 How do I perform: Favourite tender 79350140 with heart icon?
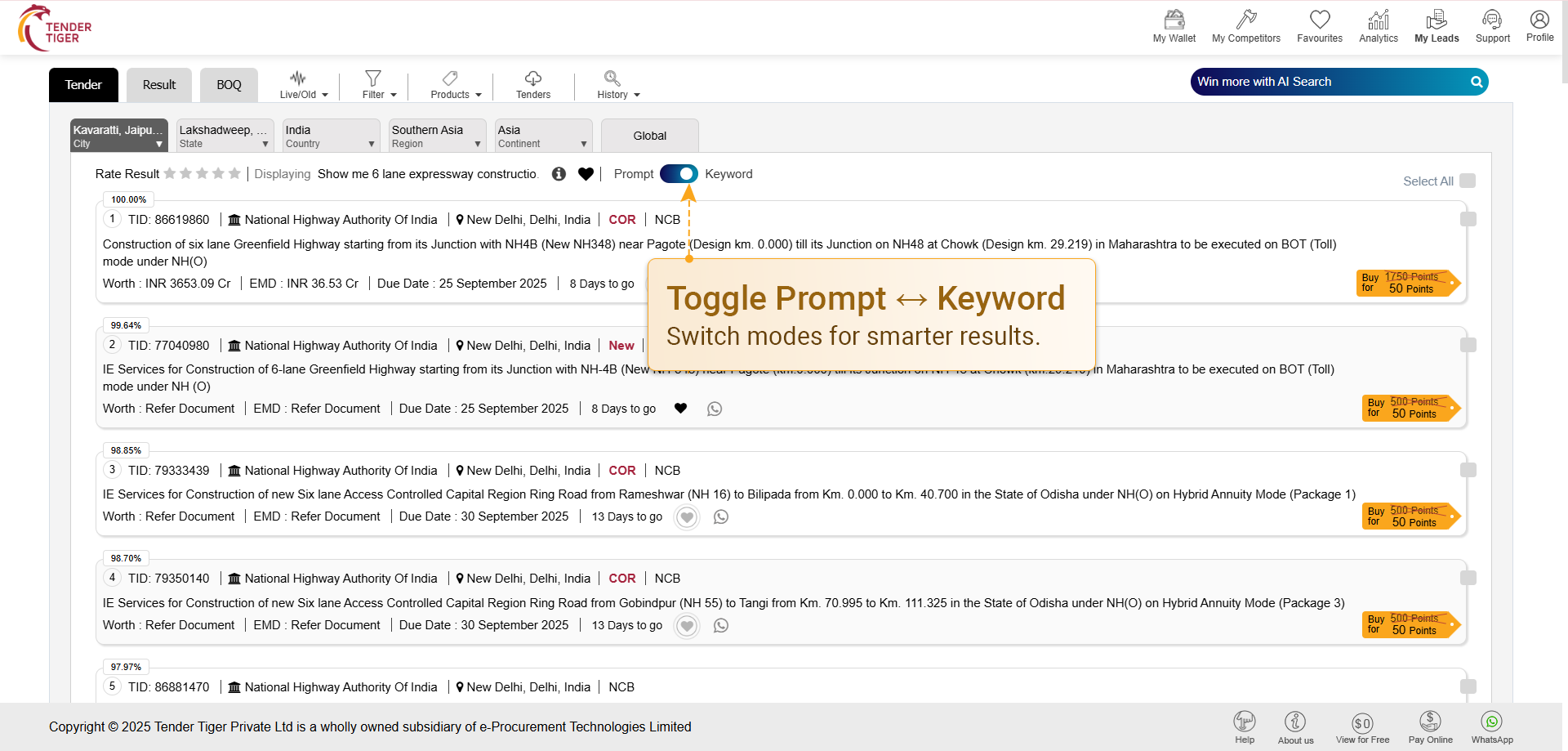coord(687,626)
